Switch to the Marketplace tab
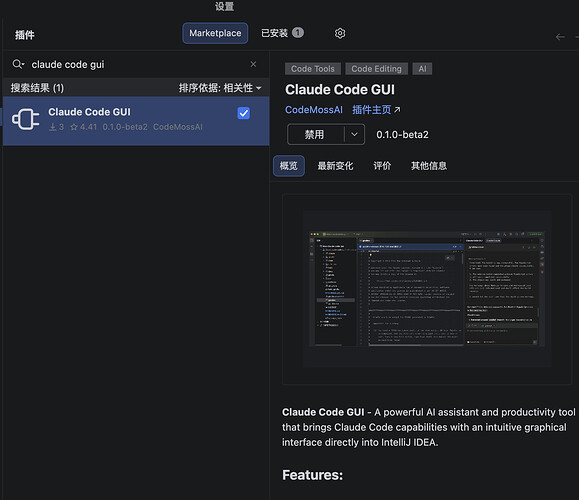Viewport: 579px width, 500px height. pyautogui.click(x=215, y=33)
